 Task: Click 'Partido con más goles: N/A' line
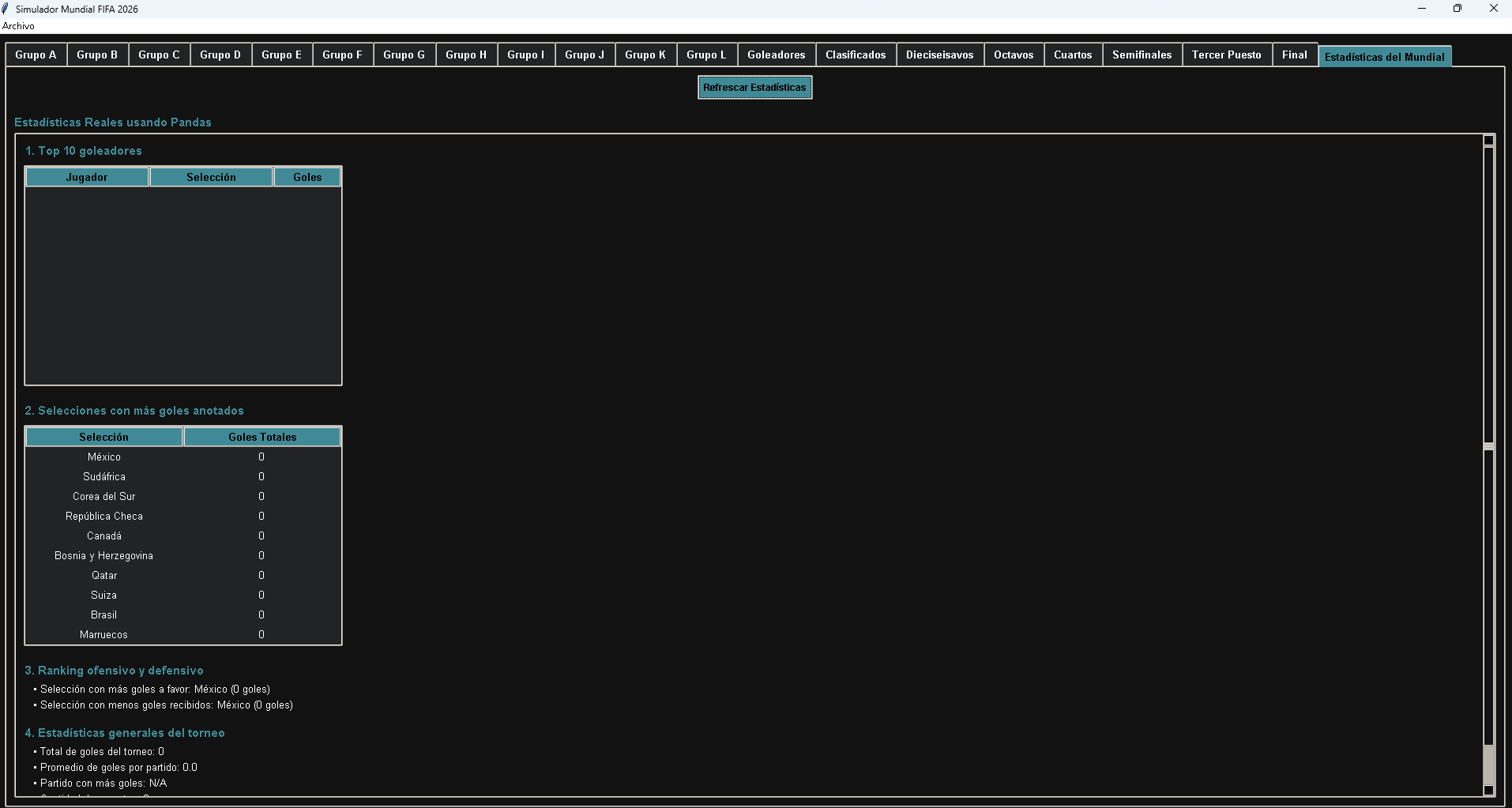(x=100, y=784)
